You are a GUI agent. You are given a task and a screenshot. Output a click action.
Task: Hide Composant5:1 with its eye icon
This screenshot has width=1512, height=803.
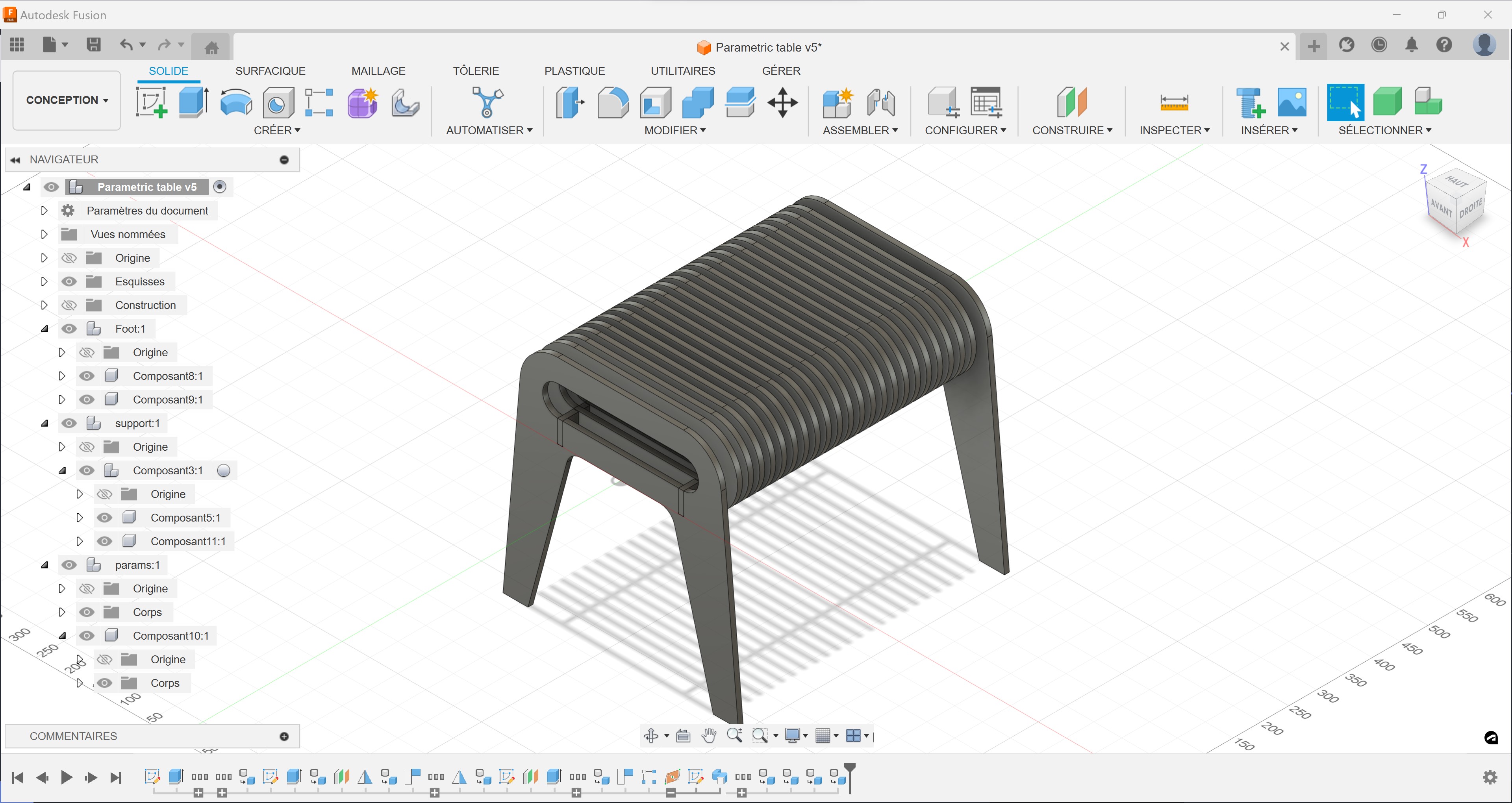pos(104,518)
